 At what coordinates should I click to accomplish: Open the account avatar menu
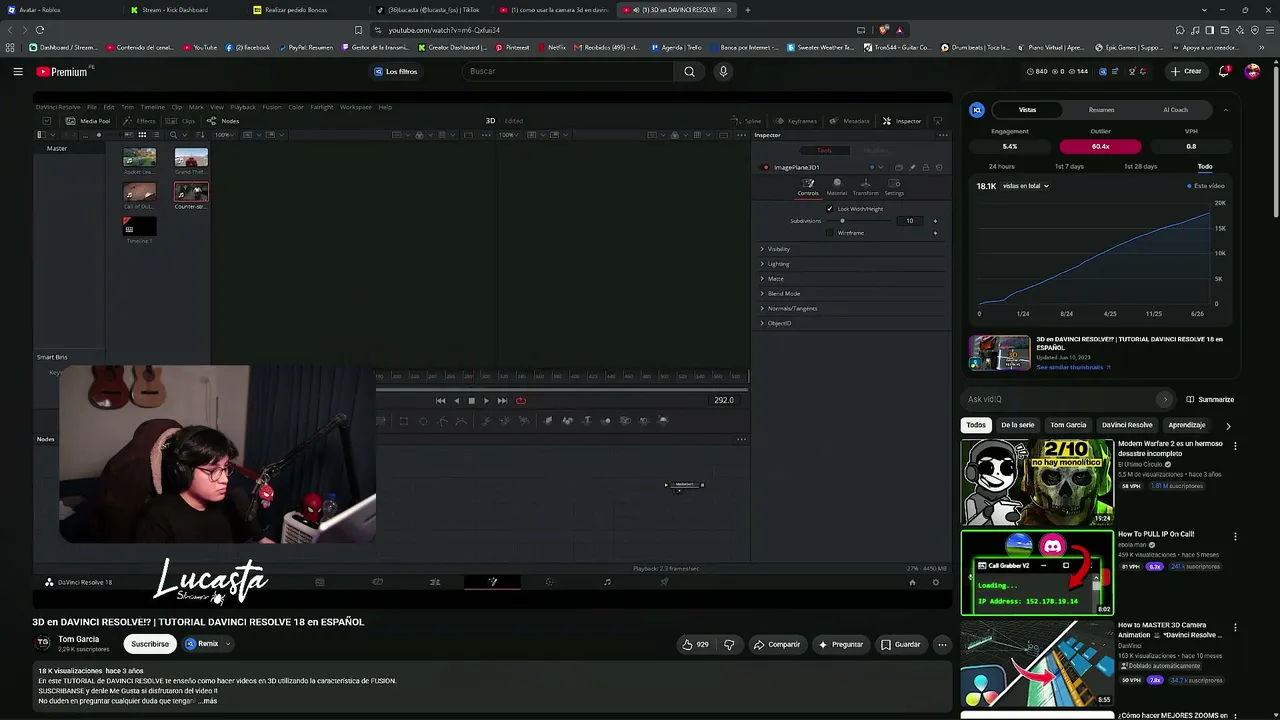click(x=1252, y=71)
